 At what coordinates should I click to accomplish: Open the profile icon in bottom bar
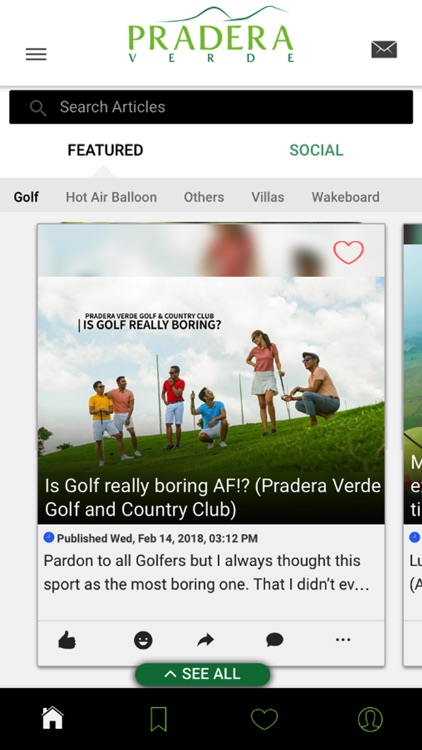(370, 719)
